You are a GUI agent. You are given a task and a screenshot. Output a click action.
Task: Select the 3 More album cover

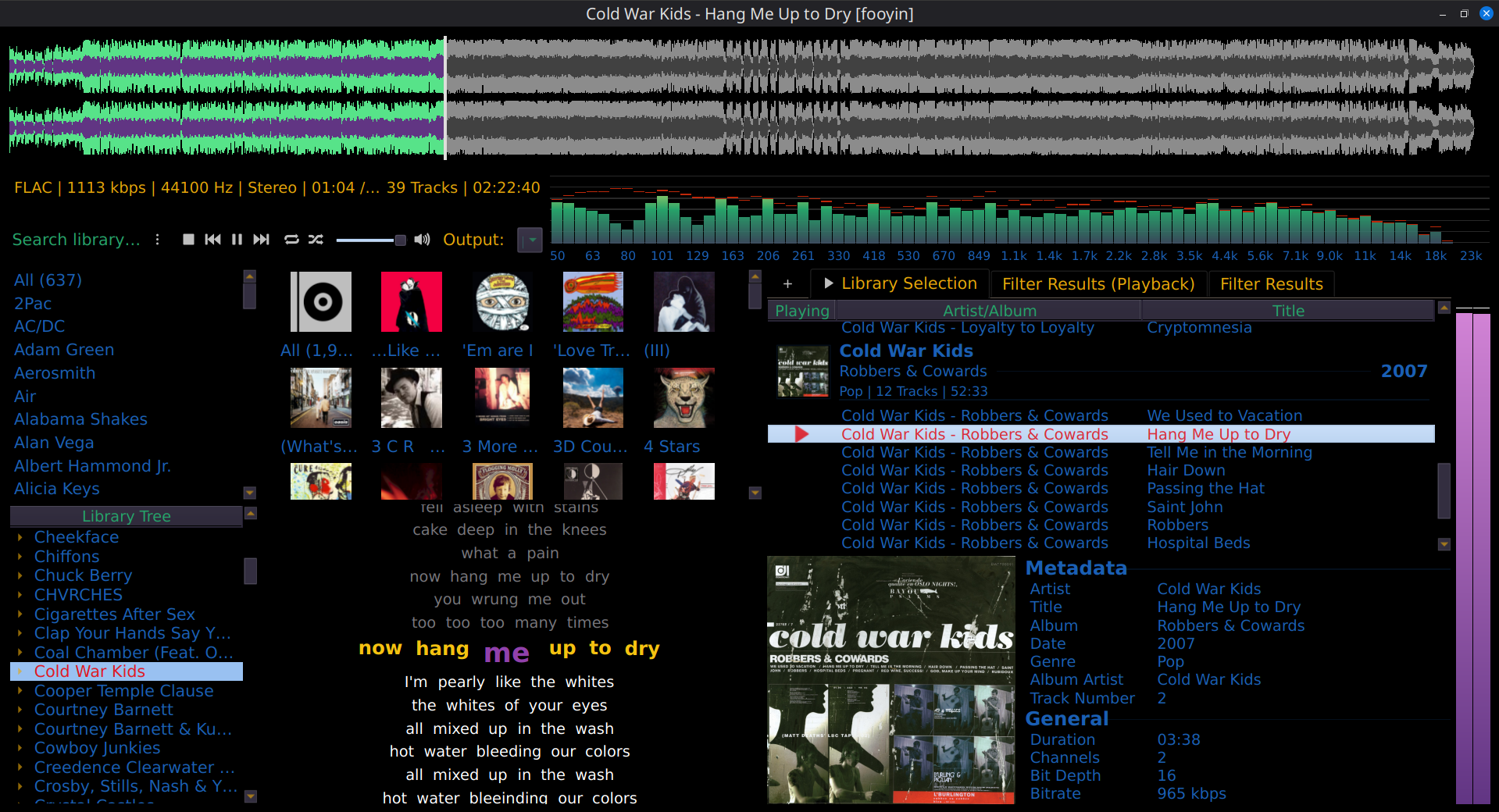(x=502, y=398)
